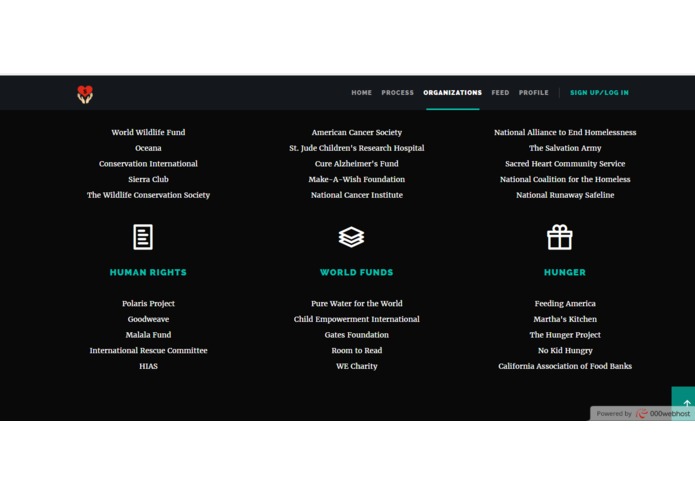Open the Feed nav item
695x494 pixels.
click(x=500, y=93)
